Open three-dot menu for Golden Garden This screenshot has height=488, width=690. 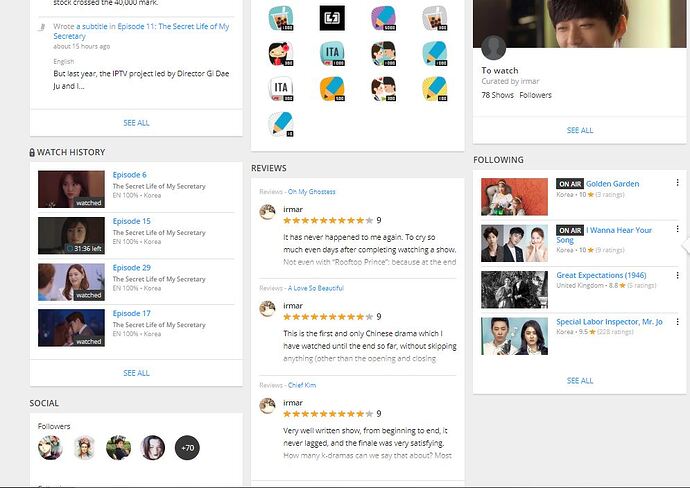click(x=677, y=184)
